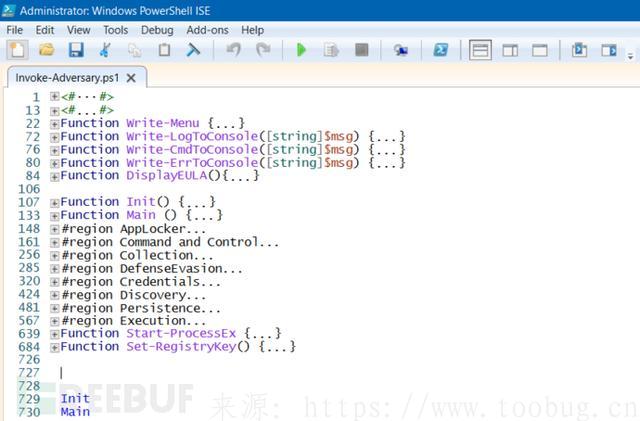The width and height of the screenshot is (640, 421).
Task: Expand the Set-RegistryKey function
Action: tap(55, 347)
